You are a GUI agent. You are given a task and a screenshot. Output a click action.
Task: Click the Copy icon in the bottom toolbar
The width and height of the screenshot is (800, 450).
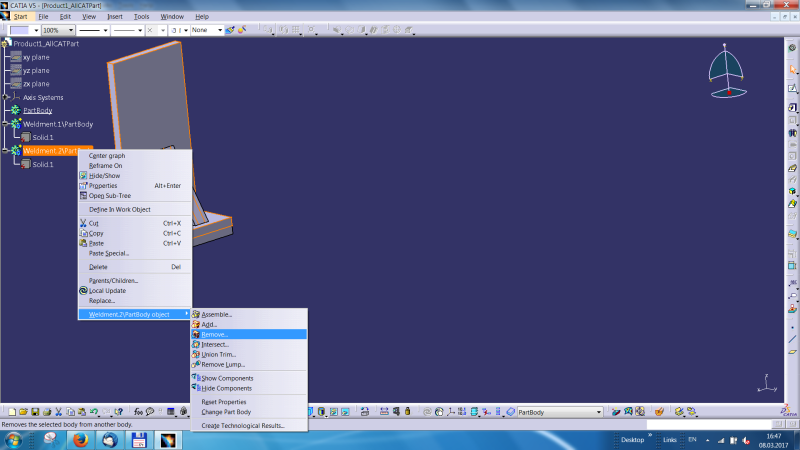tap(70, 412)
